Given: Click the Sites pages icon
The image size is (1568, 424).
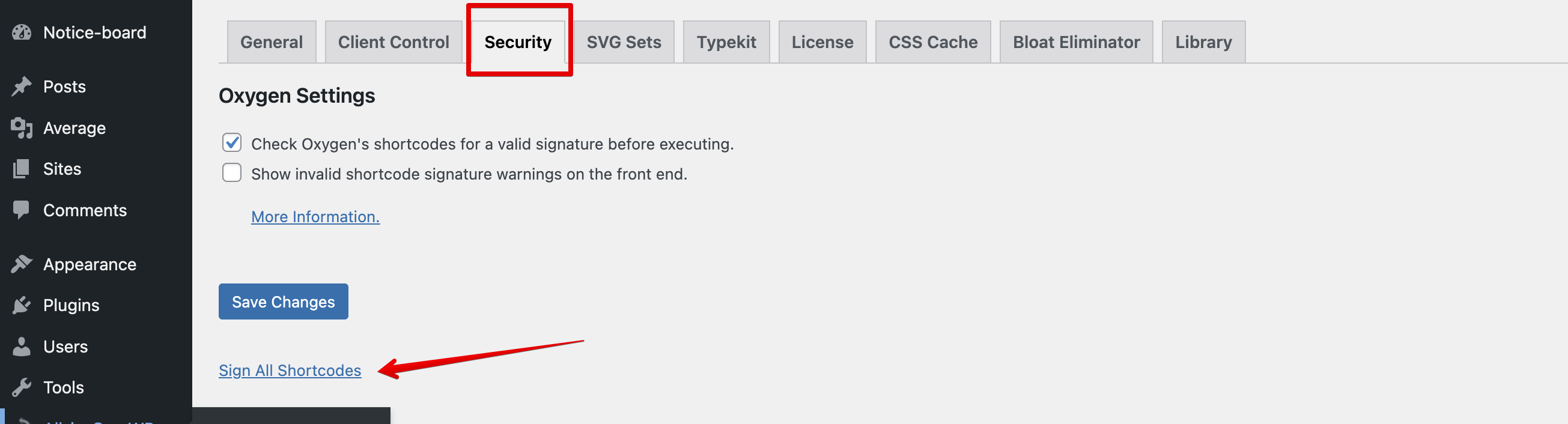Looking at the screenshot, I should click(22, 169).
